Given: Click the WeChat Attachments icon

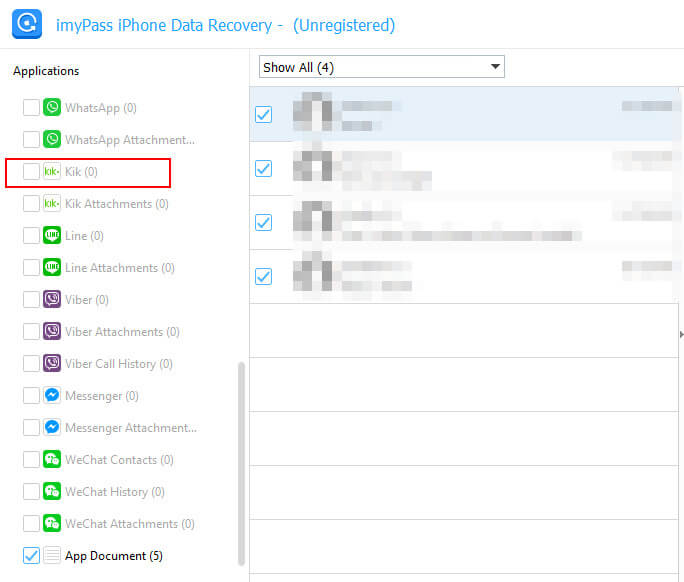Looking at the screenshot, I should pos(52,523).
